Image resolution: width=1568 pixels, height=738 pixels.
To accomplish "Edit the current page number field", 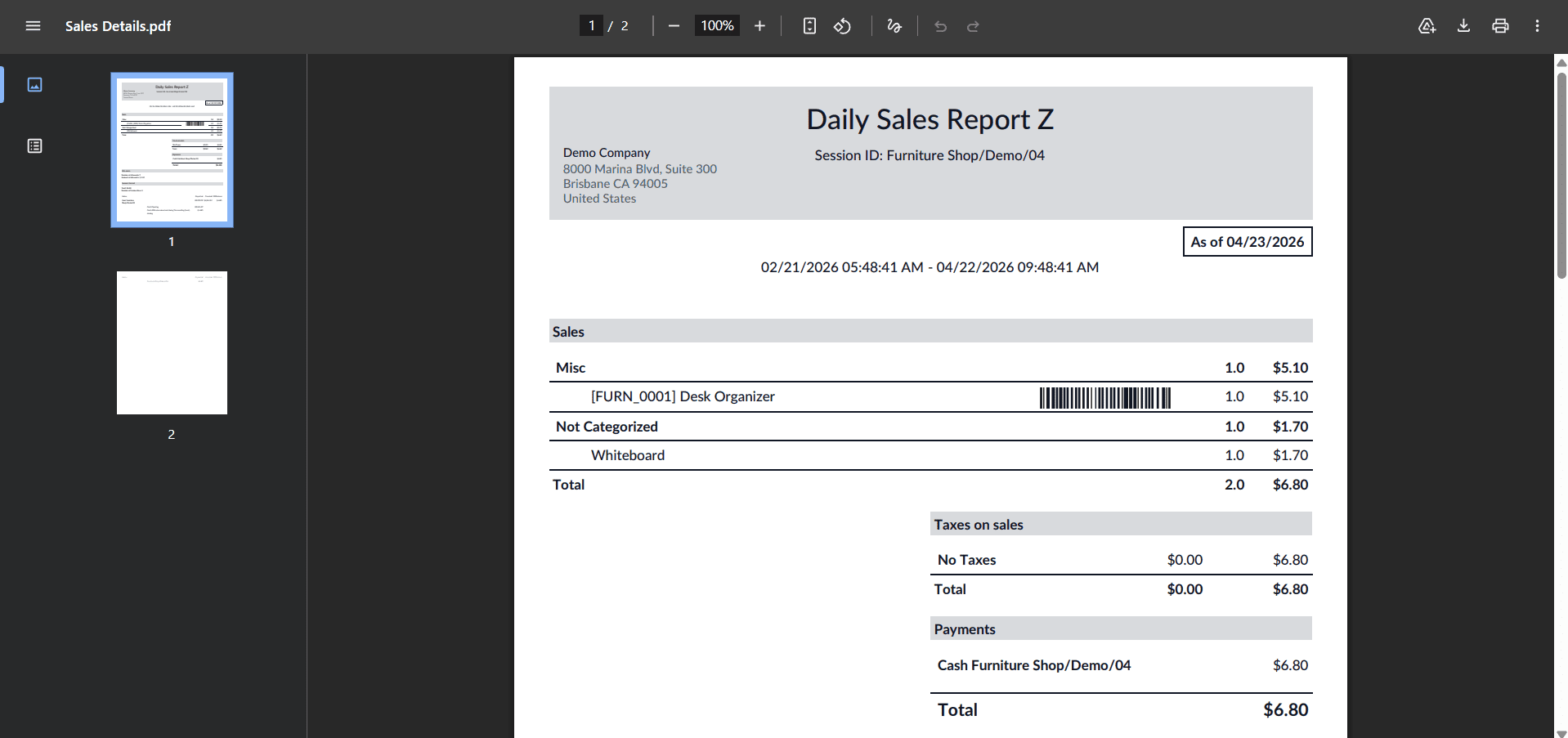I will [591, 25].
